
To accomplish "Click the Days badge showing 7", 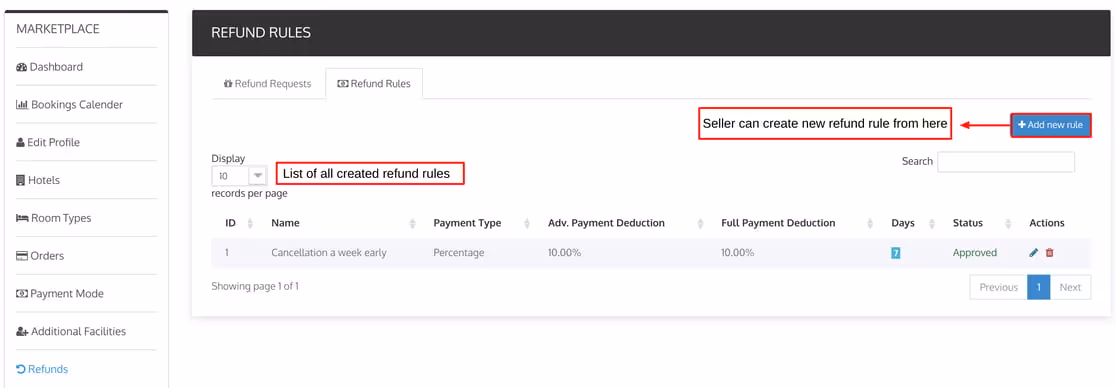I will 896,253.
